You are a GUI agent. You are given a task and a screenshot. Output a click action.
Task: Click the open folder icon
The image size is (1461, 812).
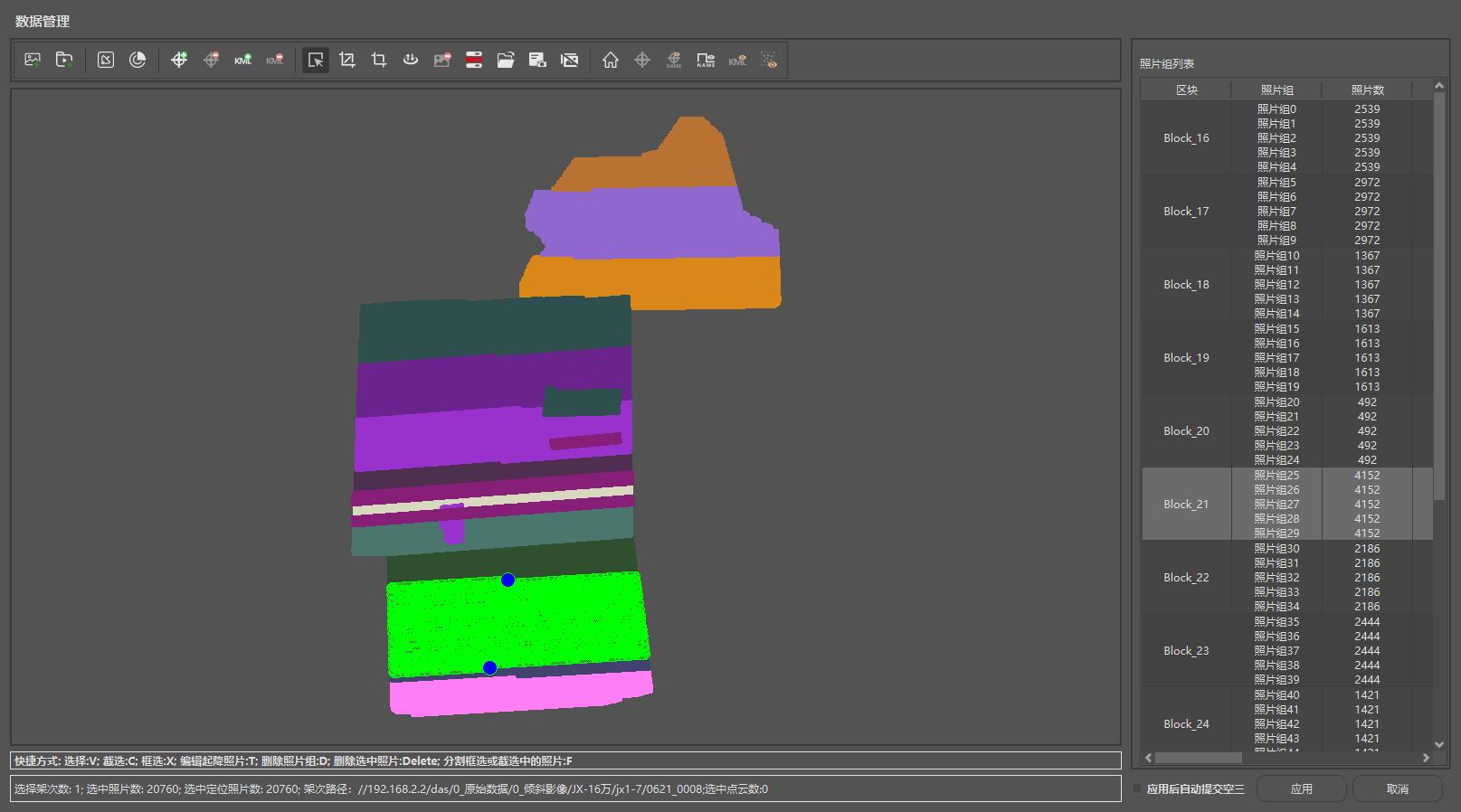506,60
